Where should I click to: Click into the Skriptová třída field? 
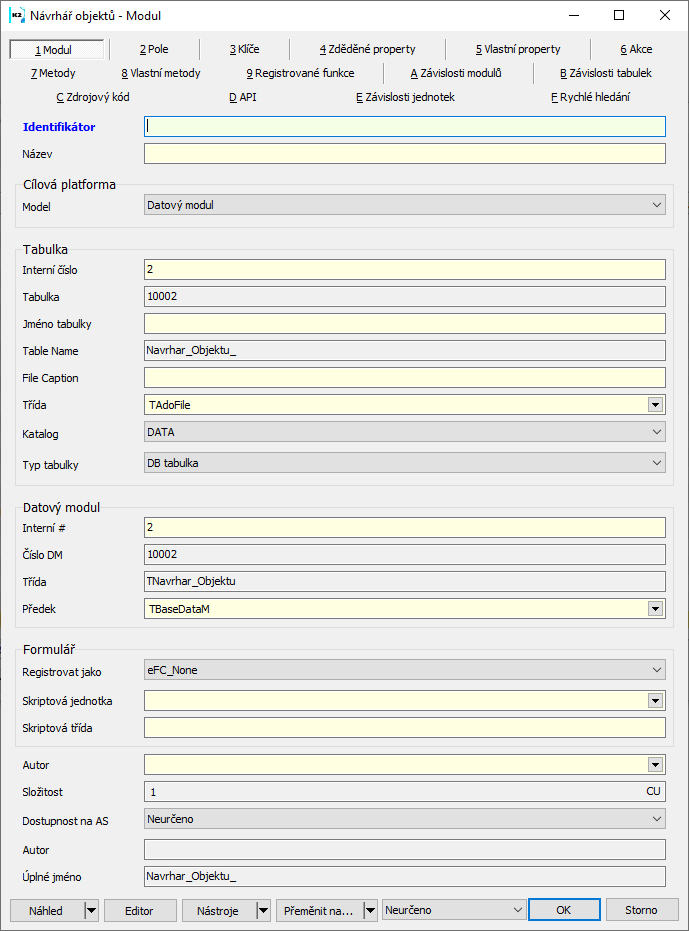tap(405, 727)
